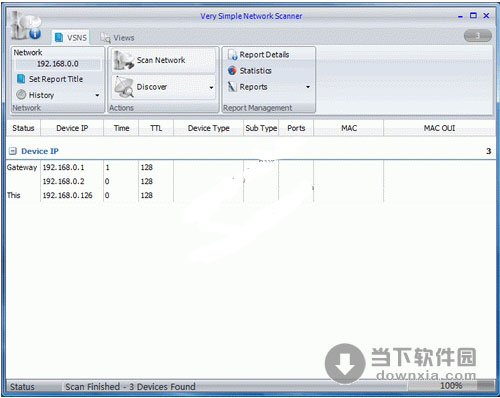Collapse the Device IP group

coord(13,151)
